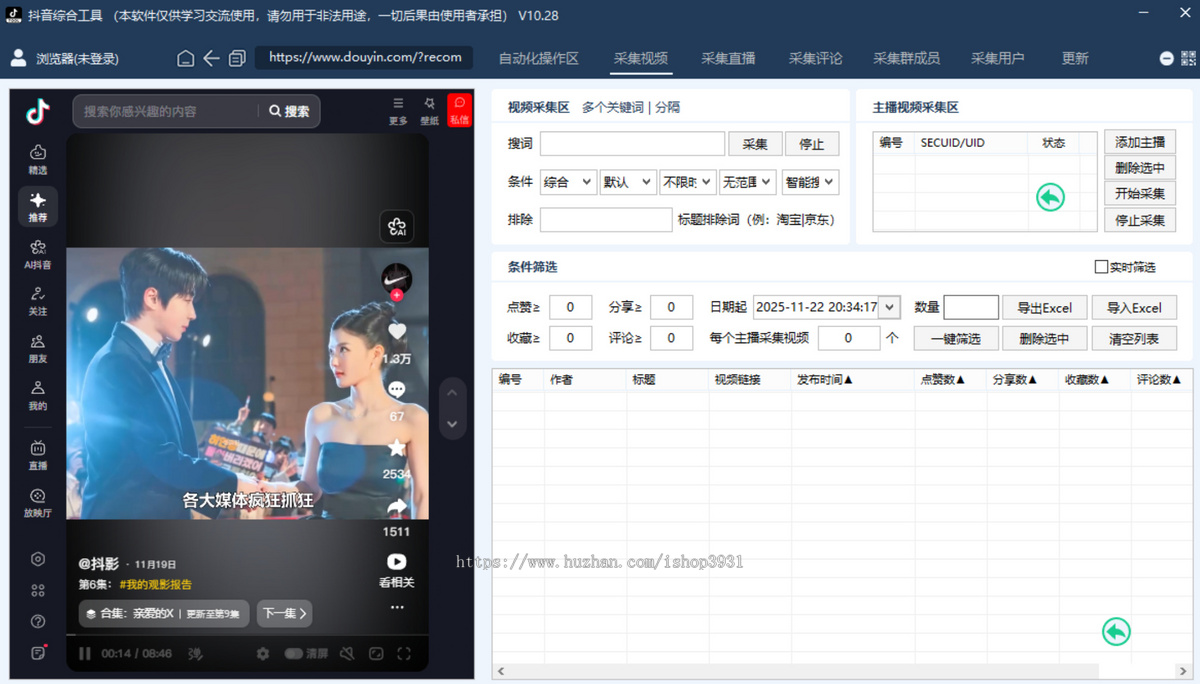Click 停止 beside the 采集 button
Screen dimensions: 1200x684
click(812, 144)
